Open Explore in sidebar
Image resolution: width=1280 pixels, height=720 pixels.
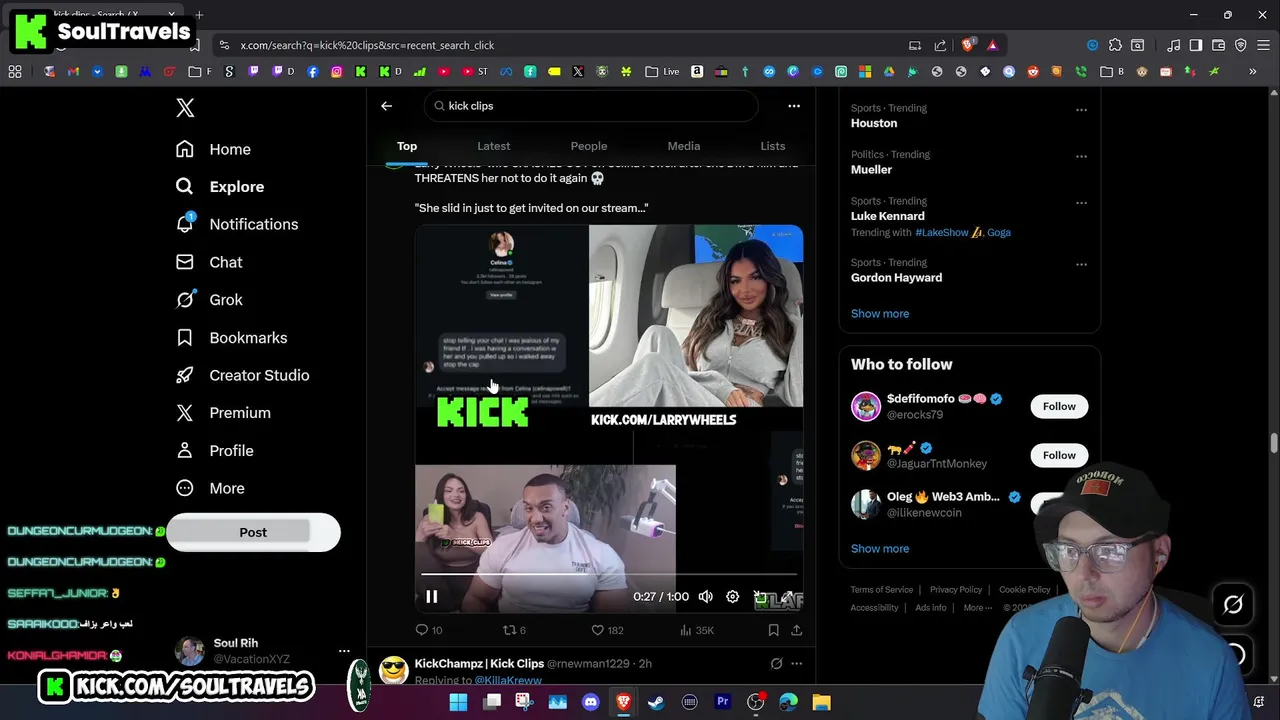(x=220, y=187)
